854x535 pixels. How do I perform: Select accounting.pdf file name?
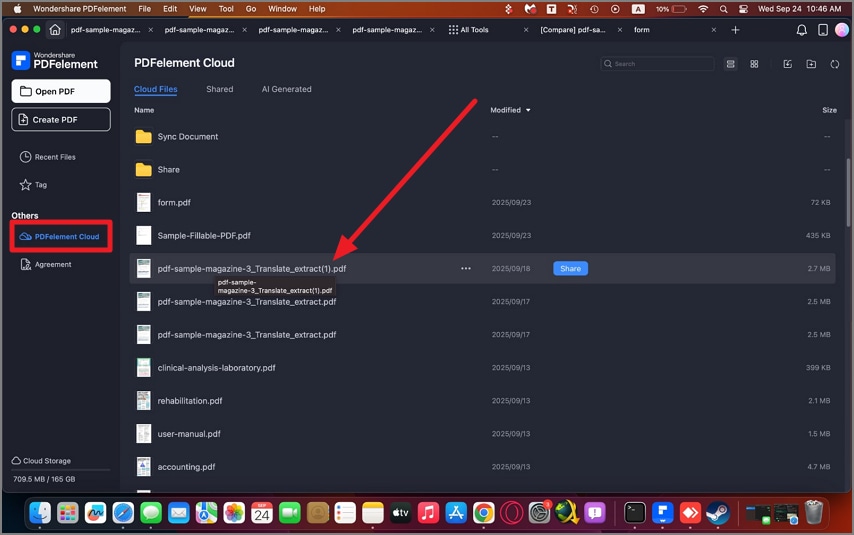click(x=186, y=467)
